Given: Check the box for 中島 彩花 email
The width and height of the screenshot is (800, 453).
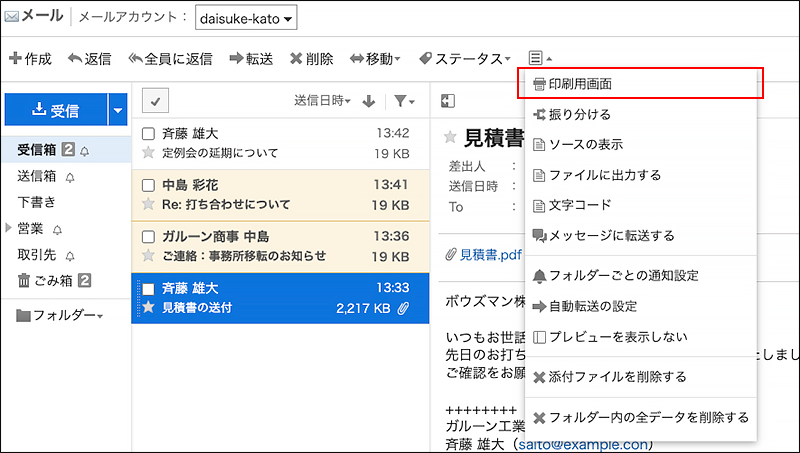Looking at the screenshot, I should point(148,185).
